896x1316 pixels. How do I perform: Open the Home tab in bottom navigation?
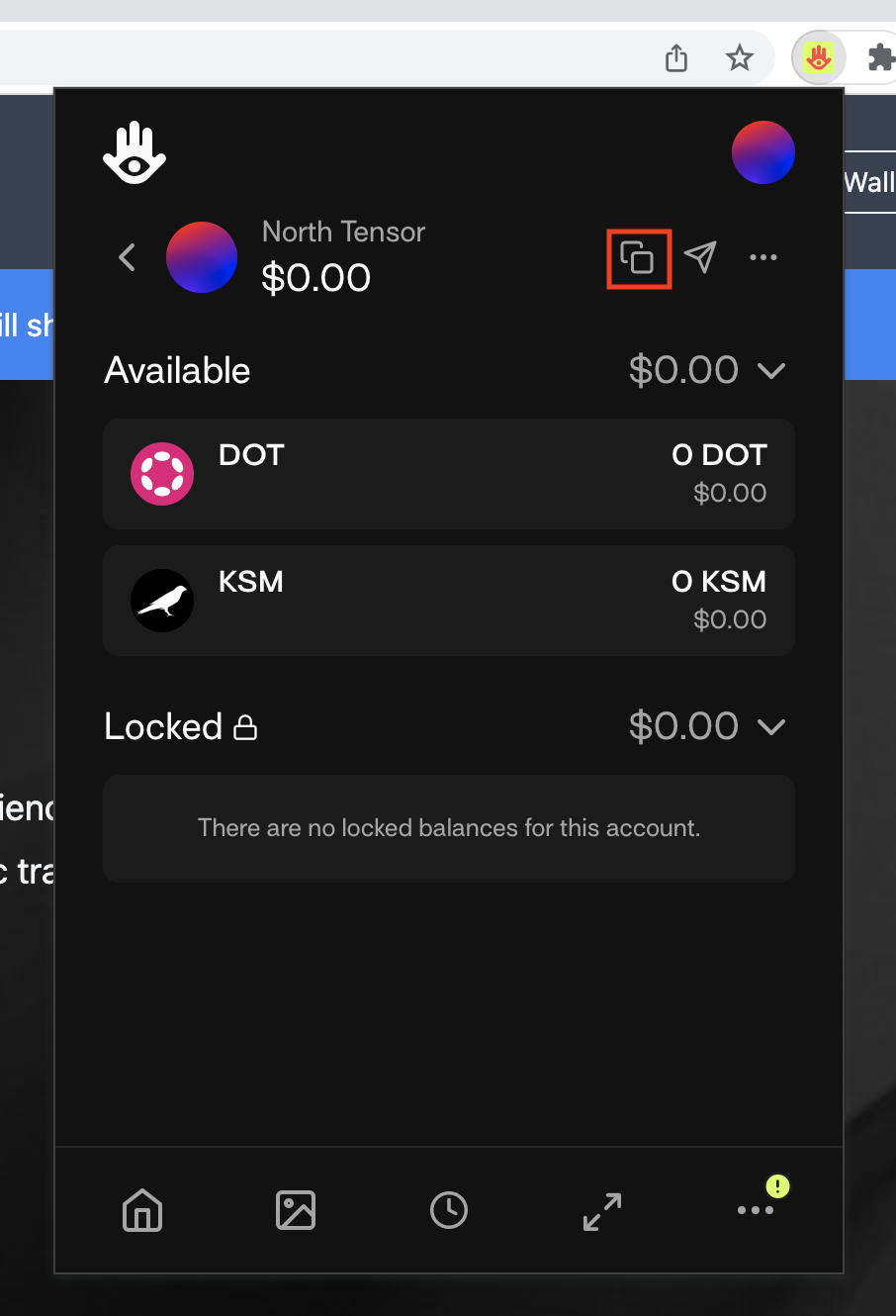coord(142,1209)
